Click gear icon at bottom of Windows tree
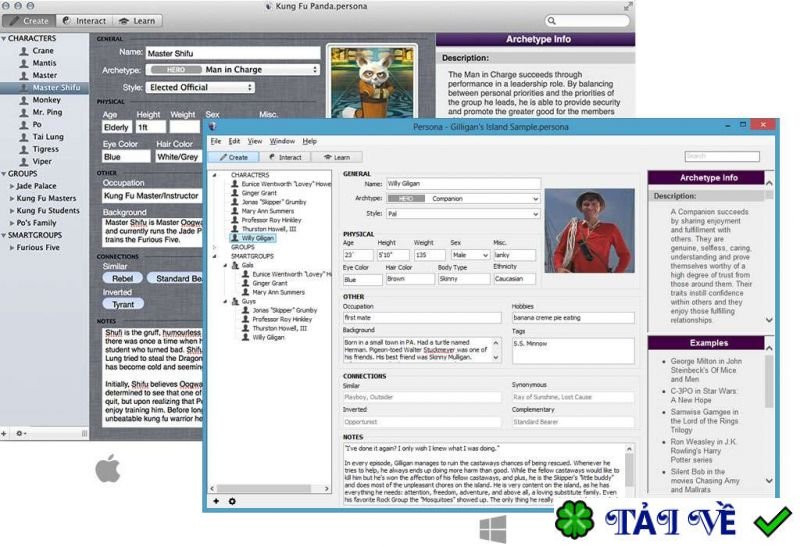 click(232, 501)
